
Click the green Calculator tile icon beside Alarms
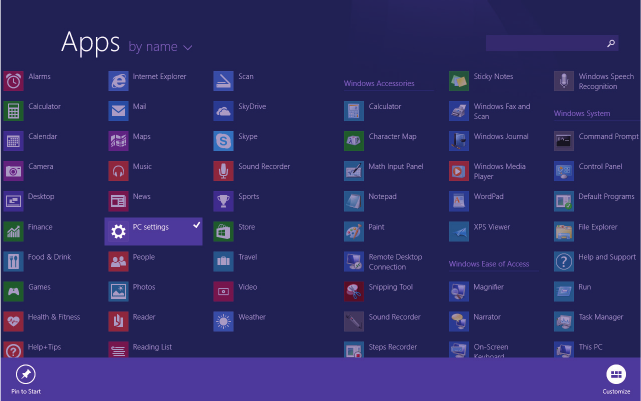pyautogui.click(x=13, y=111)
